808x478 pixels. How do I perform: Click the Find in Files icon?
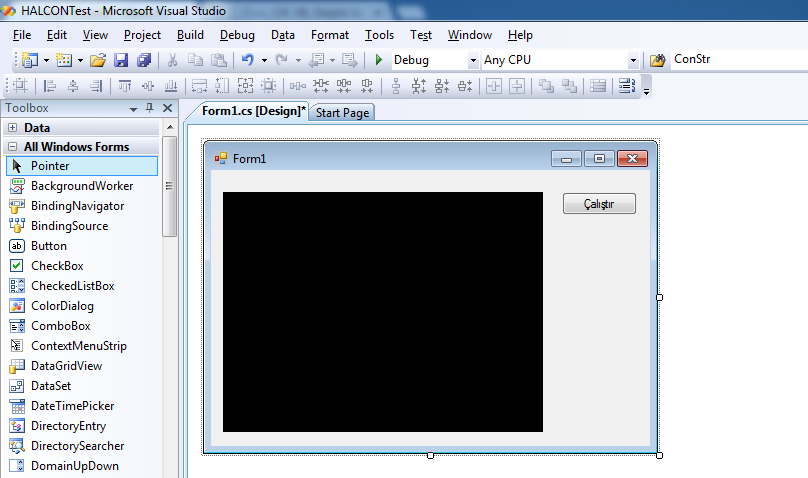click(x=657, y=60)
